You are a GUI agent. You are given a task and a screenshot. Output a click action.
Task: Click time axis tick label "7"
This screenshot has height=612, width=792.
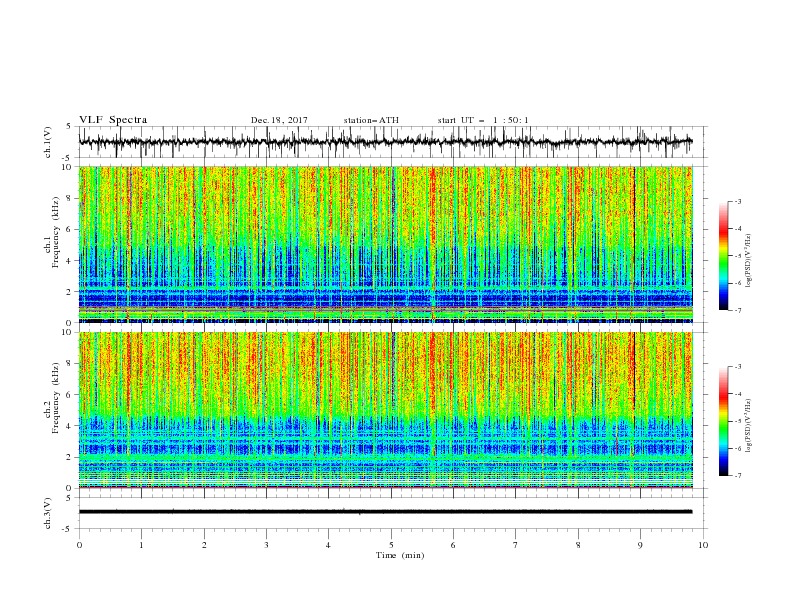[516, 545]
